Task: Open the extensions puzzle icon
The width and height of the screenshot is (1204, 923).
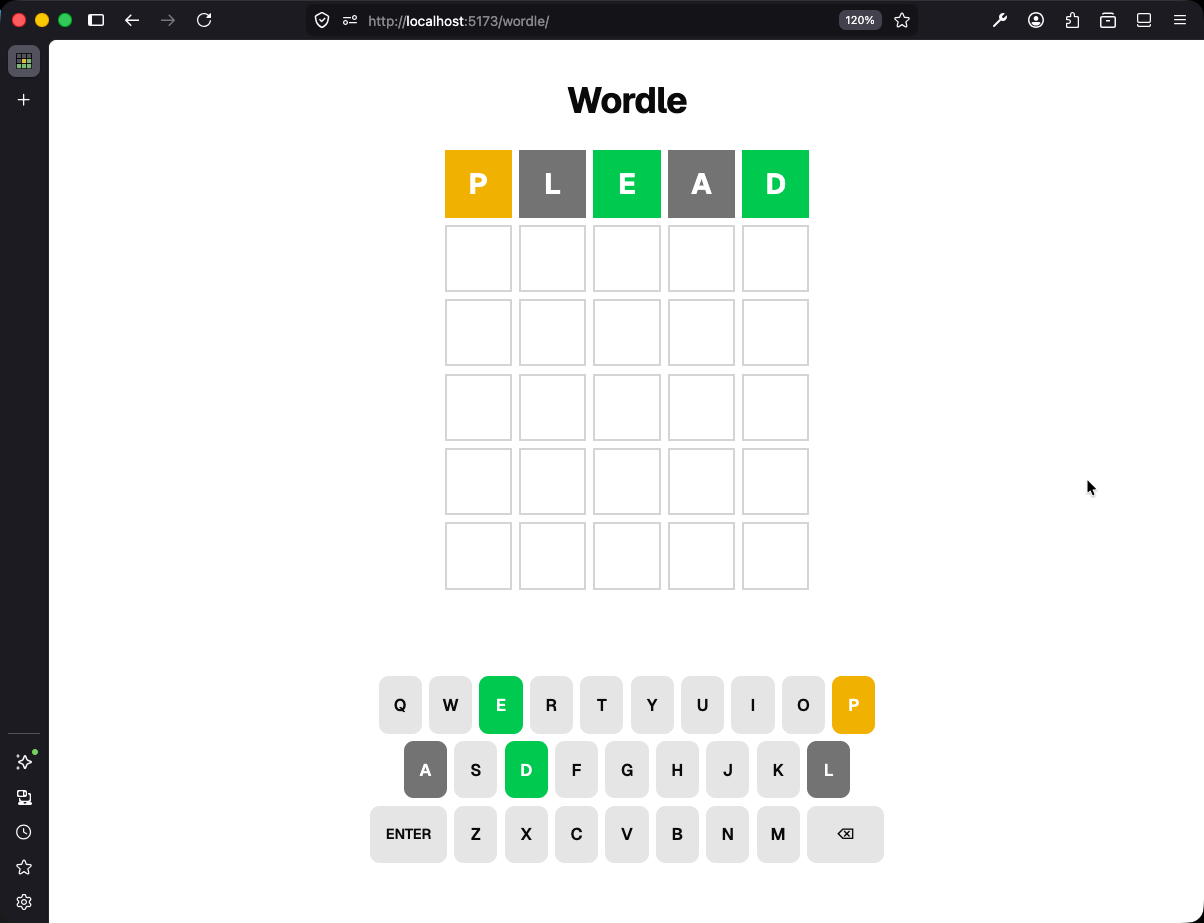Action: [1072, 20]
